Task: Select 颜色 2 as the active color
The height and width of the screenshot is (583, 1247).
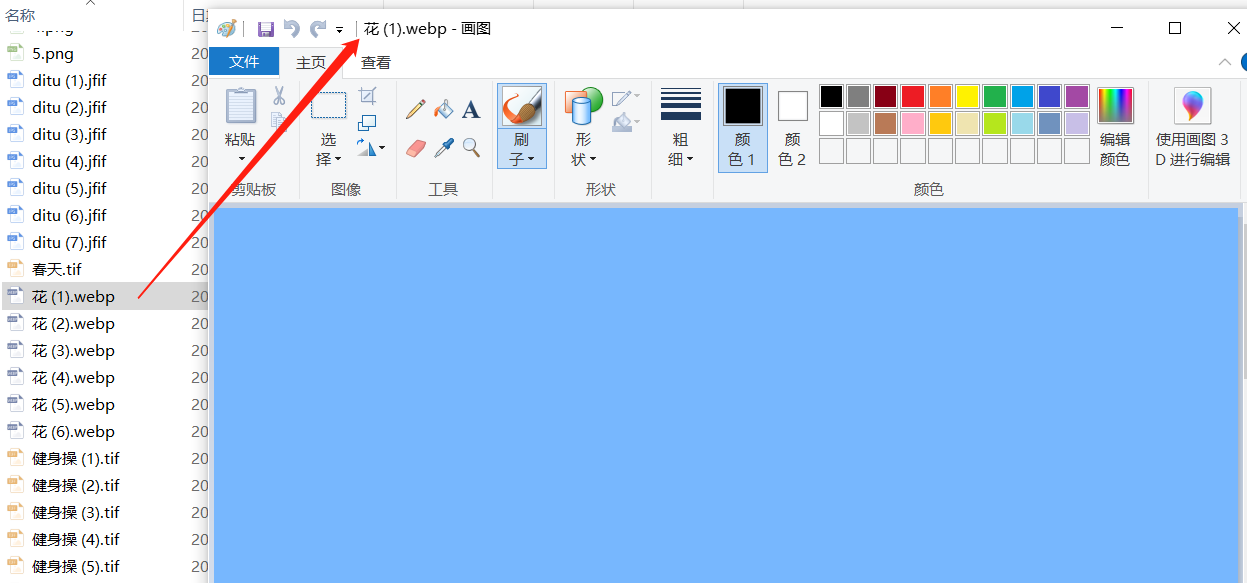Action: (x=793, y=127)
